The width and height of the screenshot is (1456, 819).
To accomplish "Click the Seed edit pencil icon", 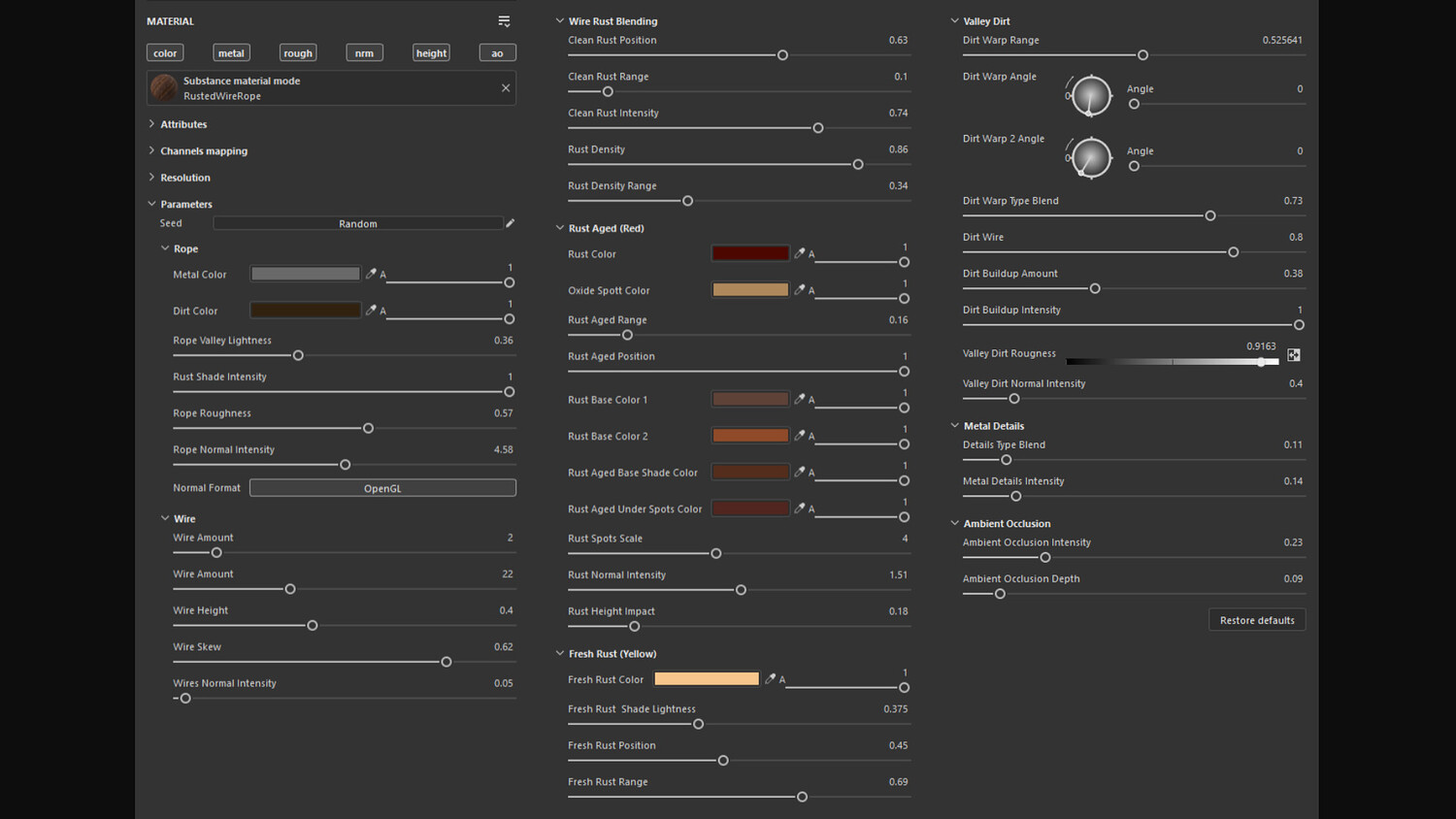I will [x=510, y=223].
